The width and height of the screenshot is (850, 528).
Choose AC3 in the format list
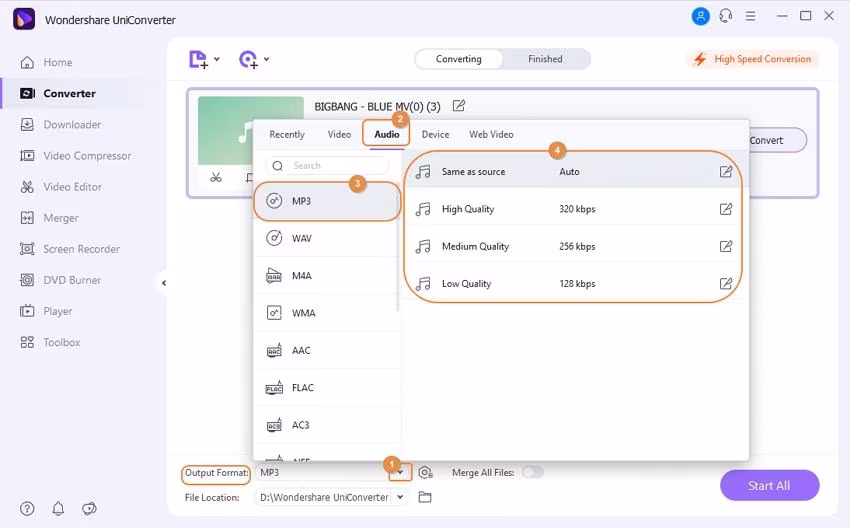(327, 426)
